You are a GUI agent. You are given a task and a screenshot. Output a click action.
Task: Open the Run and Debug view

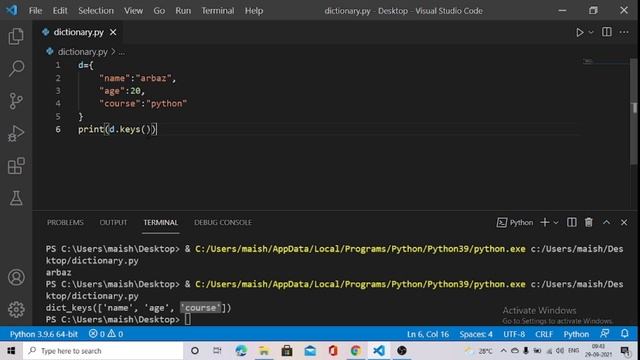(x=16, y=133)
